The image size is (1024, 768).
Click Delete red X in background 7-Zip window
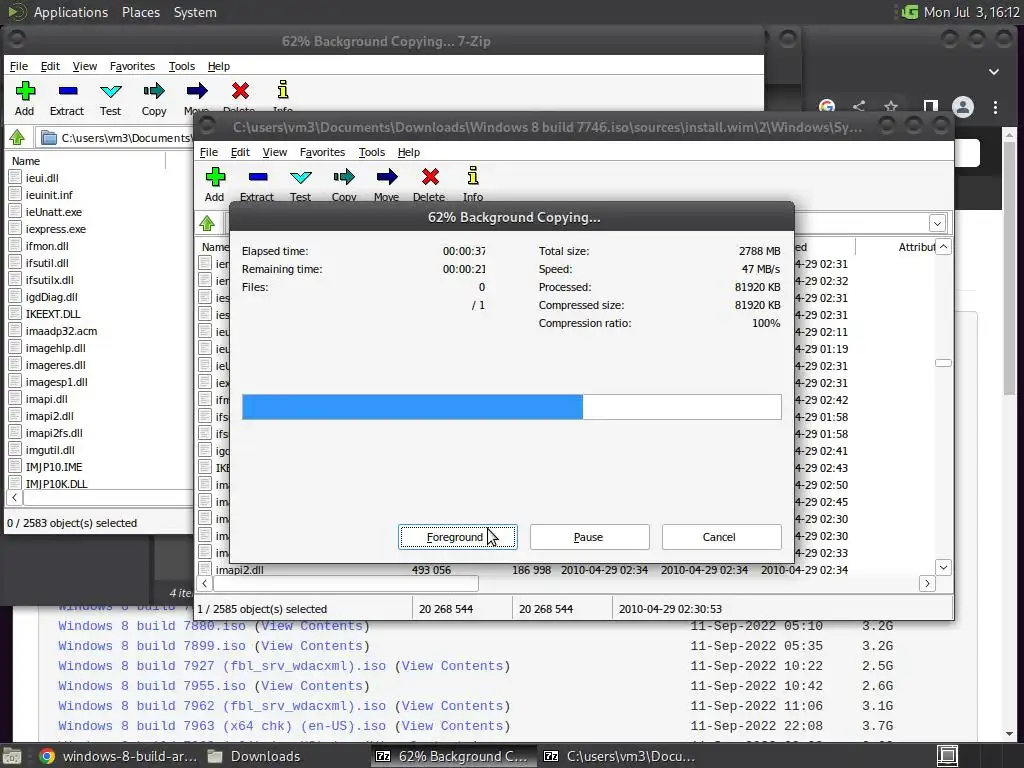(x=240, y=91)
